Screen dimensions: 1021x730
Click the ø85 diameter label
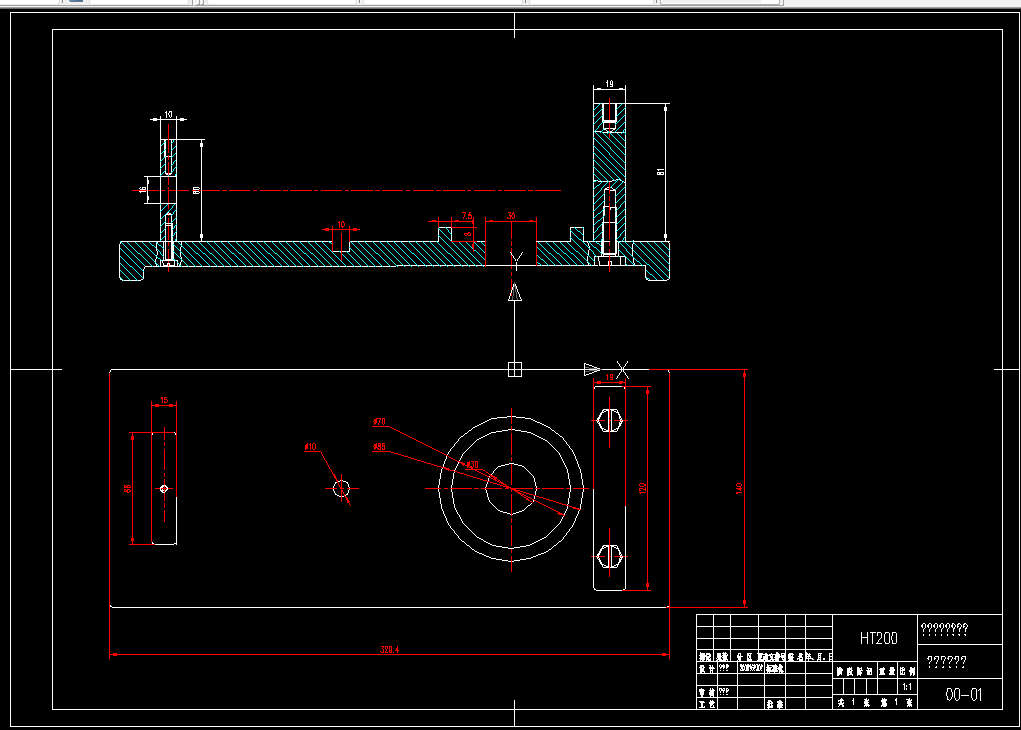[379, 447]
